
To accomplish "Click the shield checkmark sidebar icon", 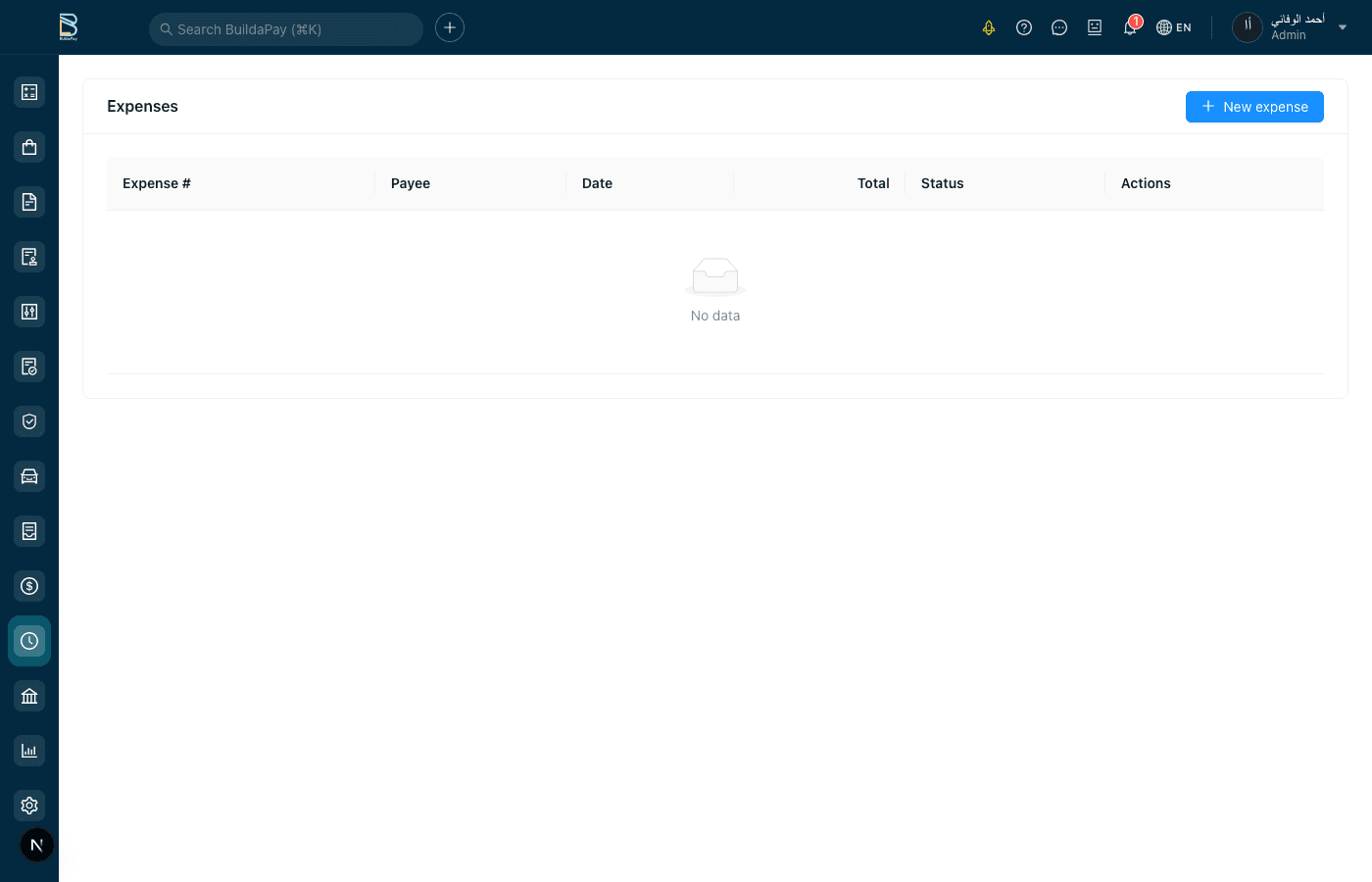I will point(29,421).
